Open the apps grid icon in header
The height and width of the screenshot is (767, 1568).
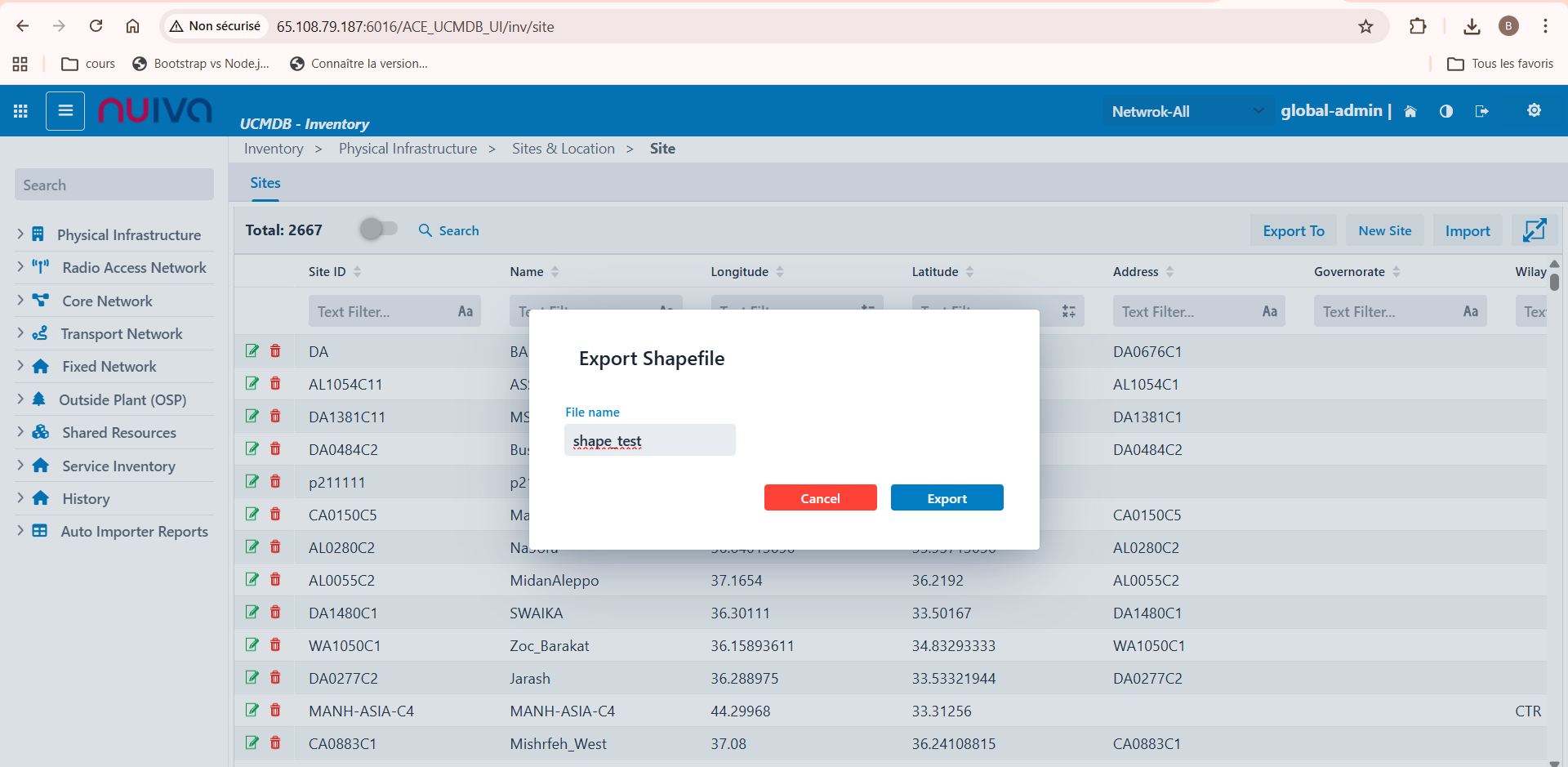20,111
